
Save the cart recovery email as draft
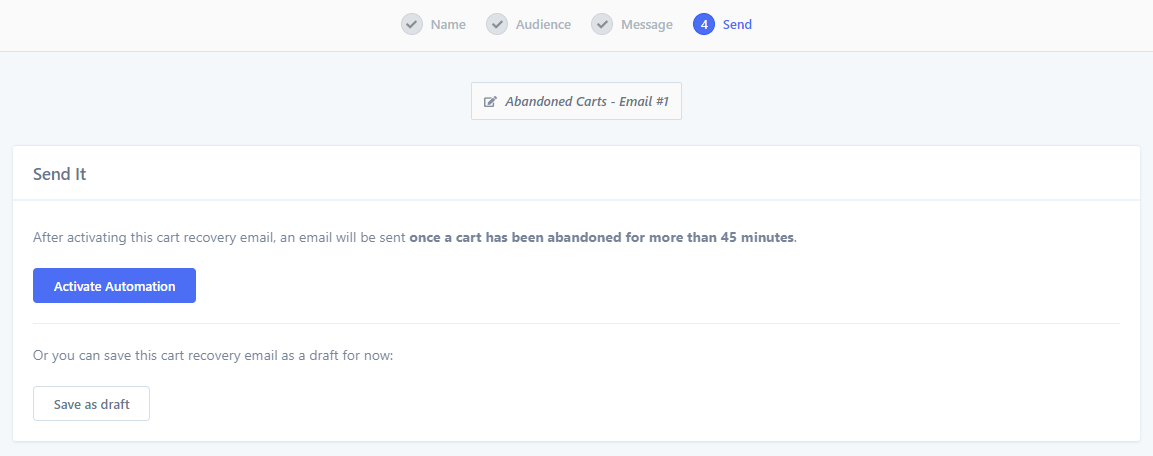91,404
